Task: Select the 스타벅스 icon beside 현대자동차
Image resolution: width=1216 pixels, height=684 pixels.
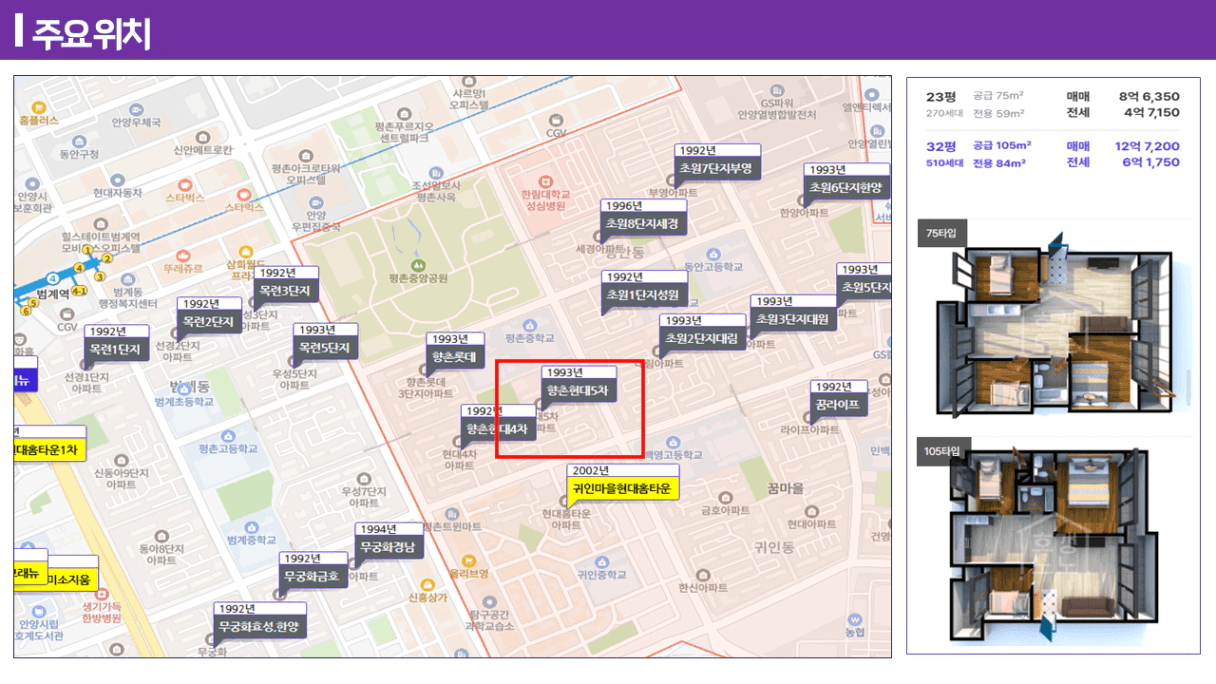Action: 185,184
